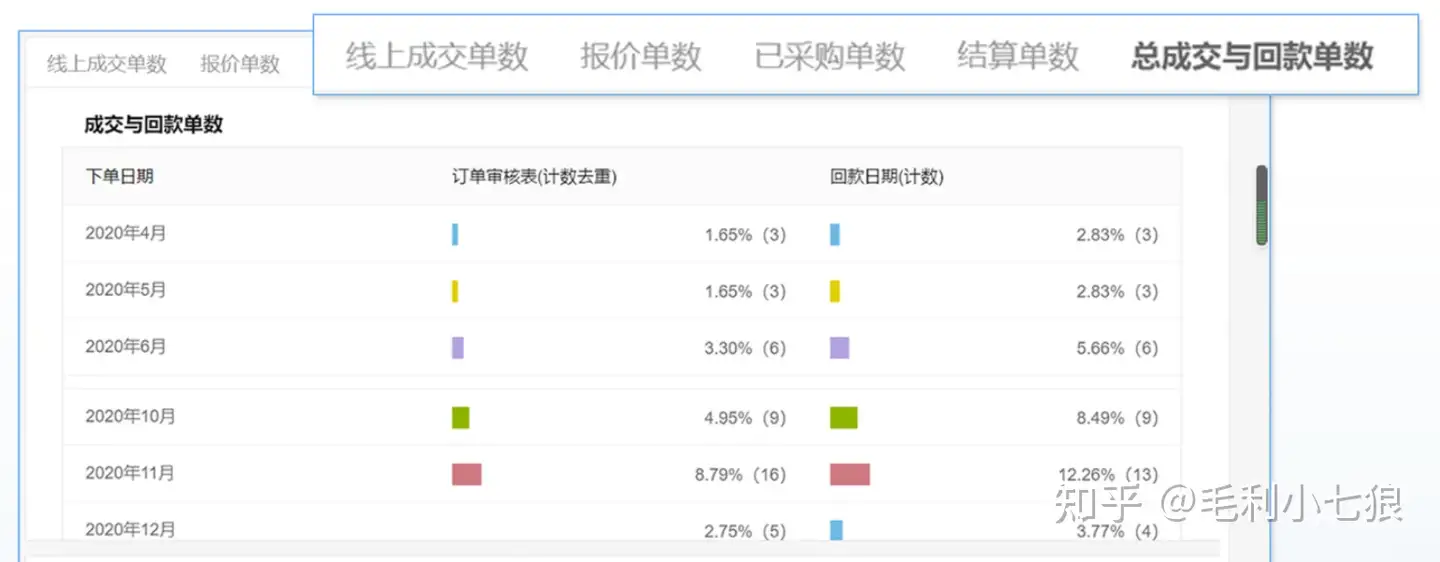This screenshot has width=1440, height=562.
Task: Select the 2020年4月 row label
Action: [x=126, y=234]
